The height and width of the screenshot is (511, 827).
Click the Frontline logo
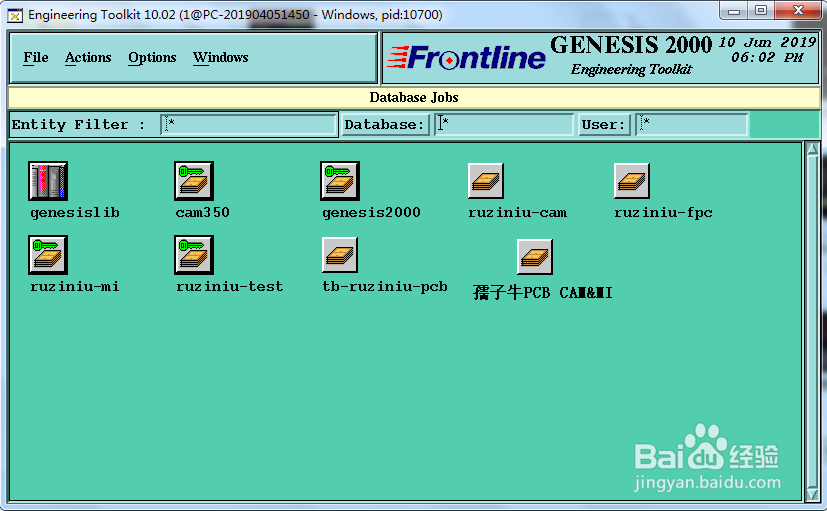pyautogui.click(x=466, y=57)
